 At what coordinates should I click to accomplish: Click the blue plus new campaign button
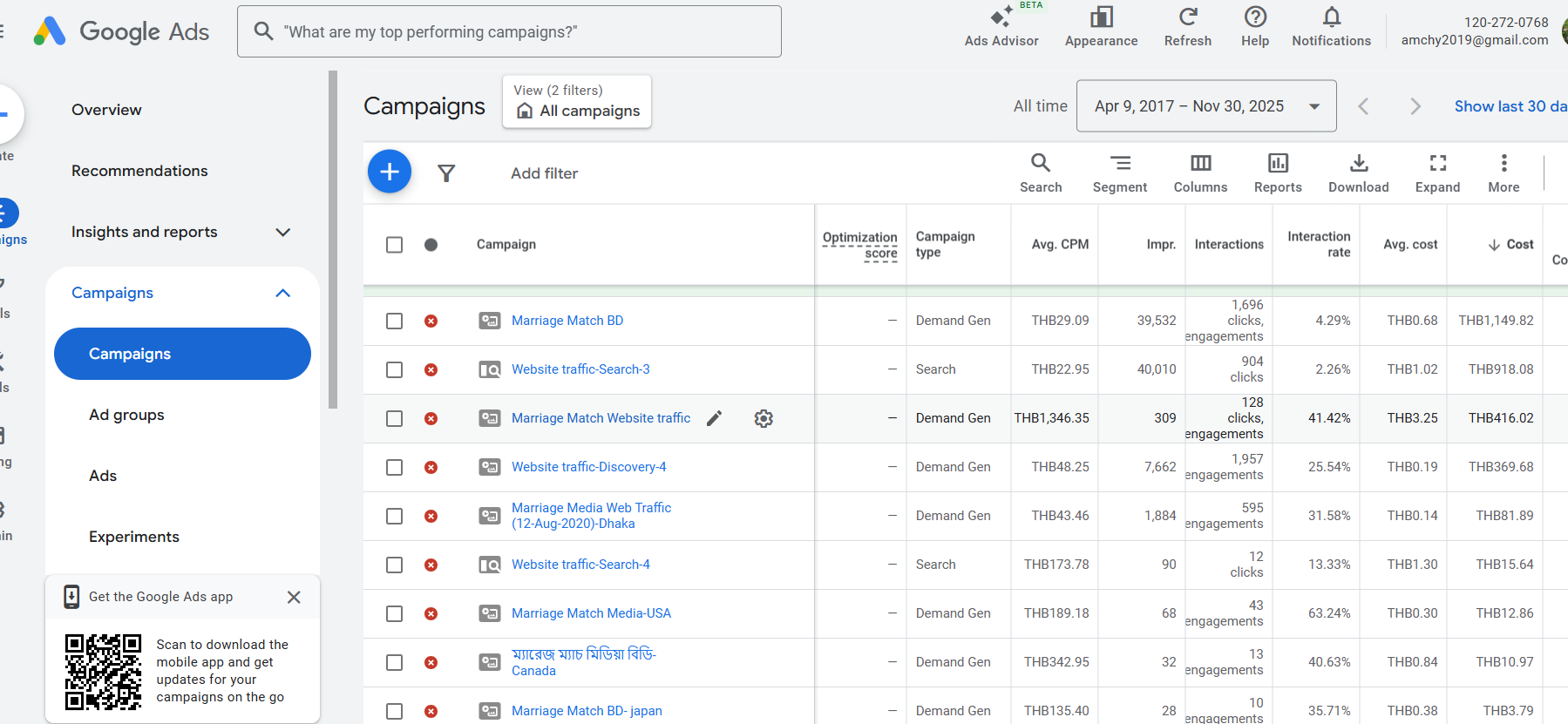(390, 172)
